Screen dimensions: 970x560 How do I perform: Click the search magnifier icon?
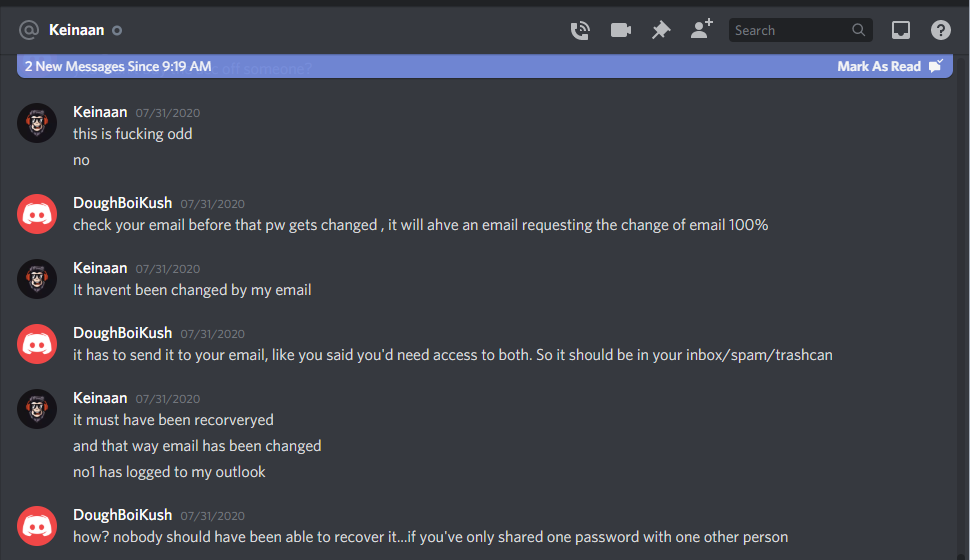[x=858, y=30]
